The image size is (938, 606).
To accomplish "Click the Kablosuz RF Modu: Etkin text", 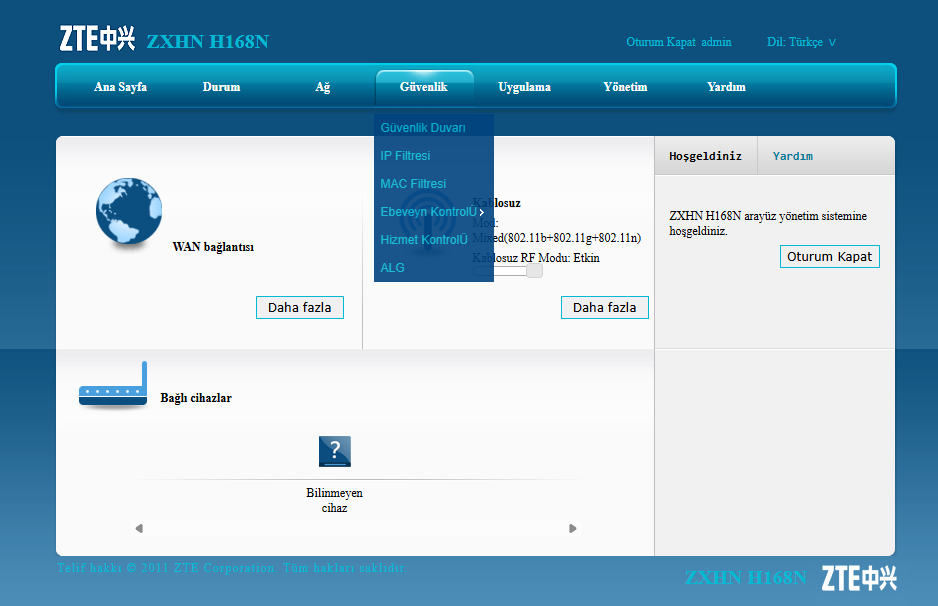I will coord(536,258).
